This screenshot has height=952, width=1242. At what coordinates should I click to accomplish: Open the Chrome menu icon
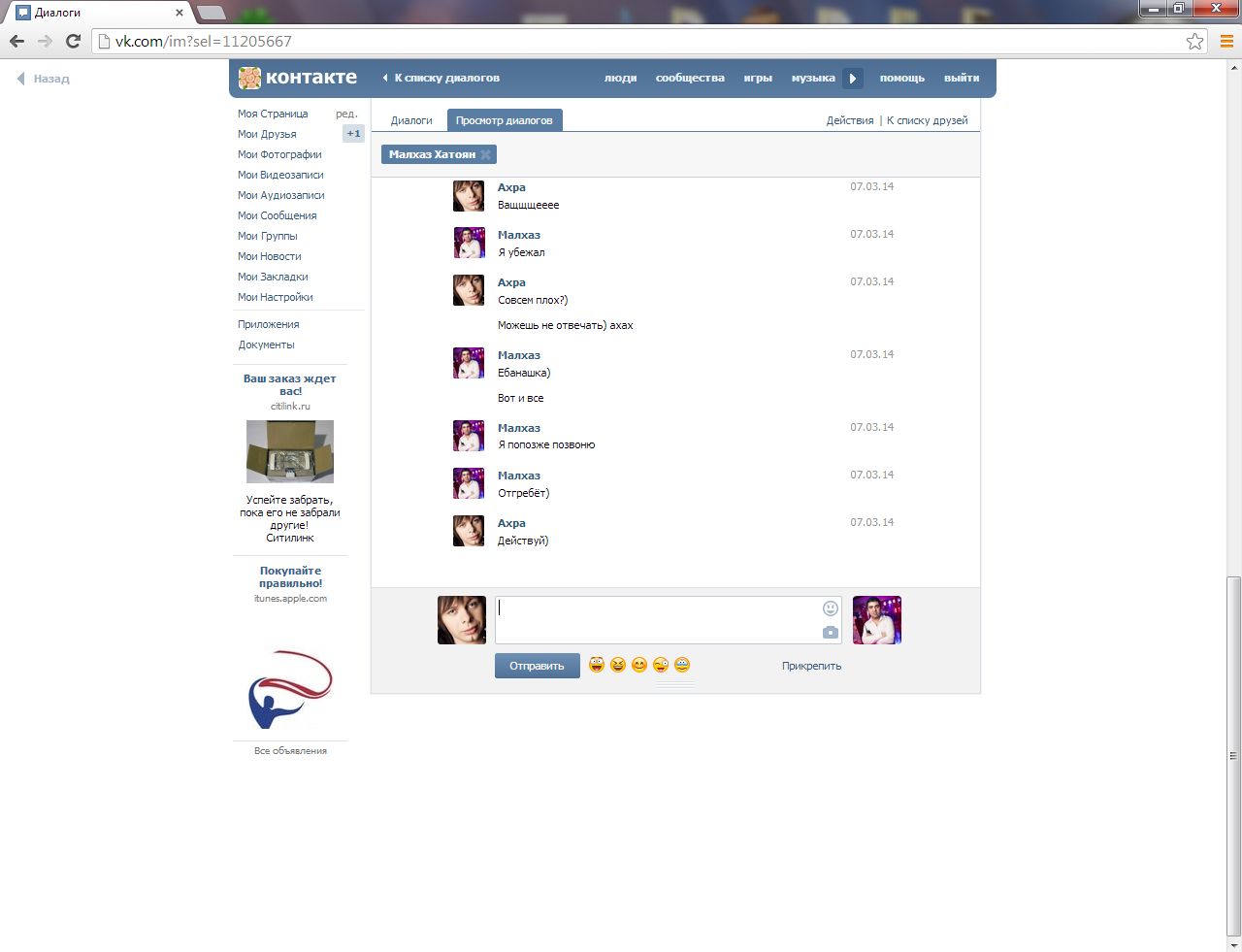(x=1226, y=41)
